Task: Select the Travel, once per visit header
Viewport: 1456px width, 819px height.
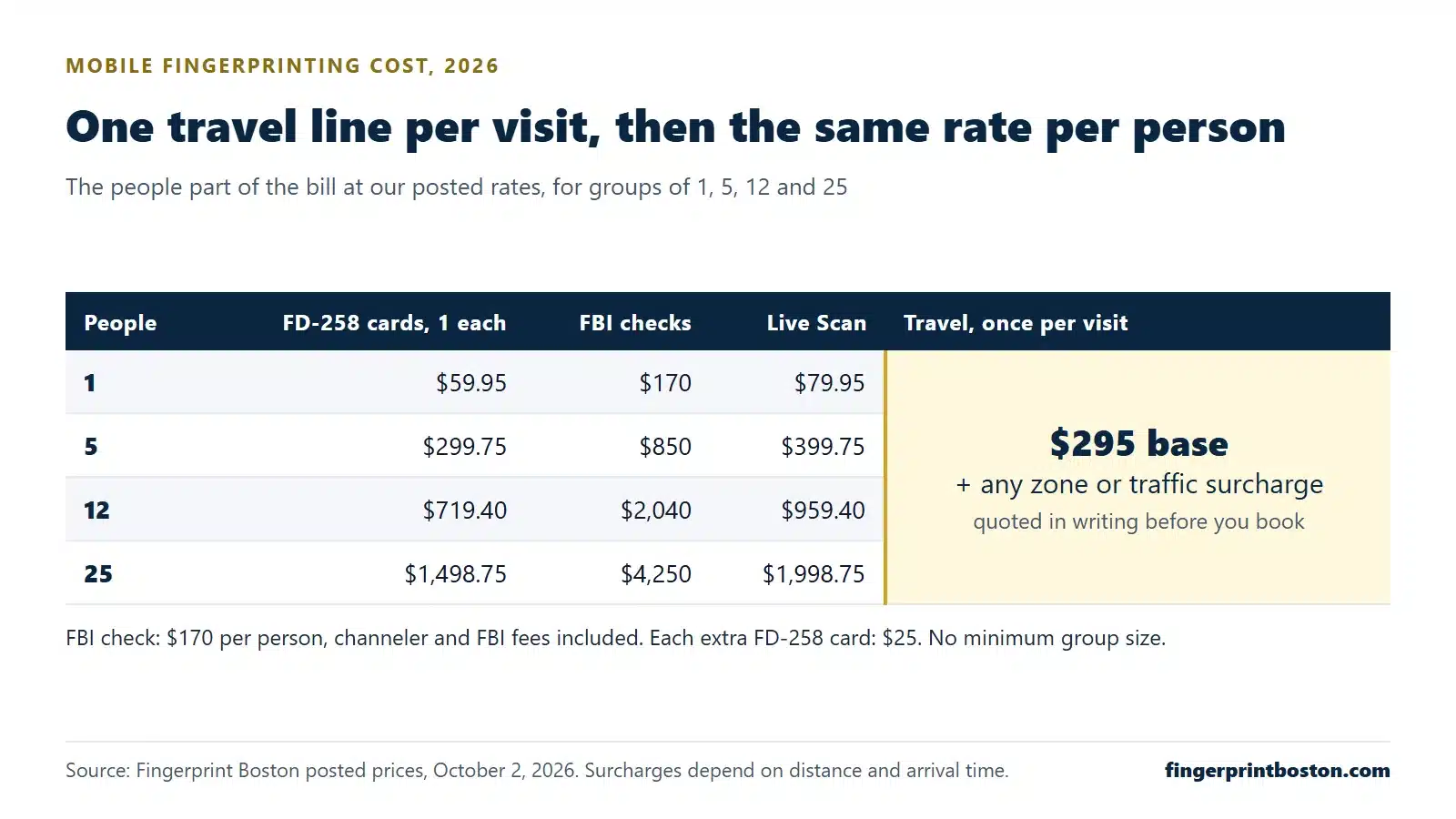Action: coord(1016,323)
